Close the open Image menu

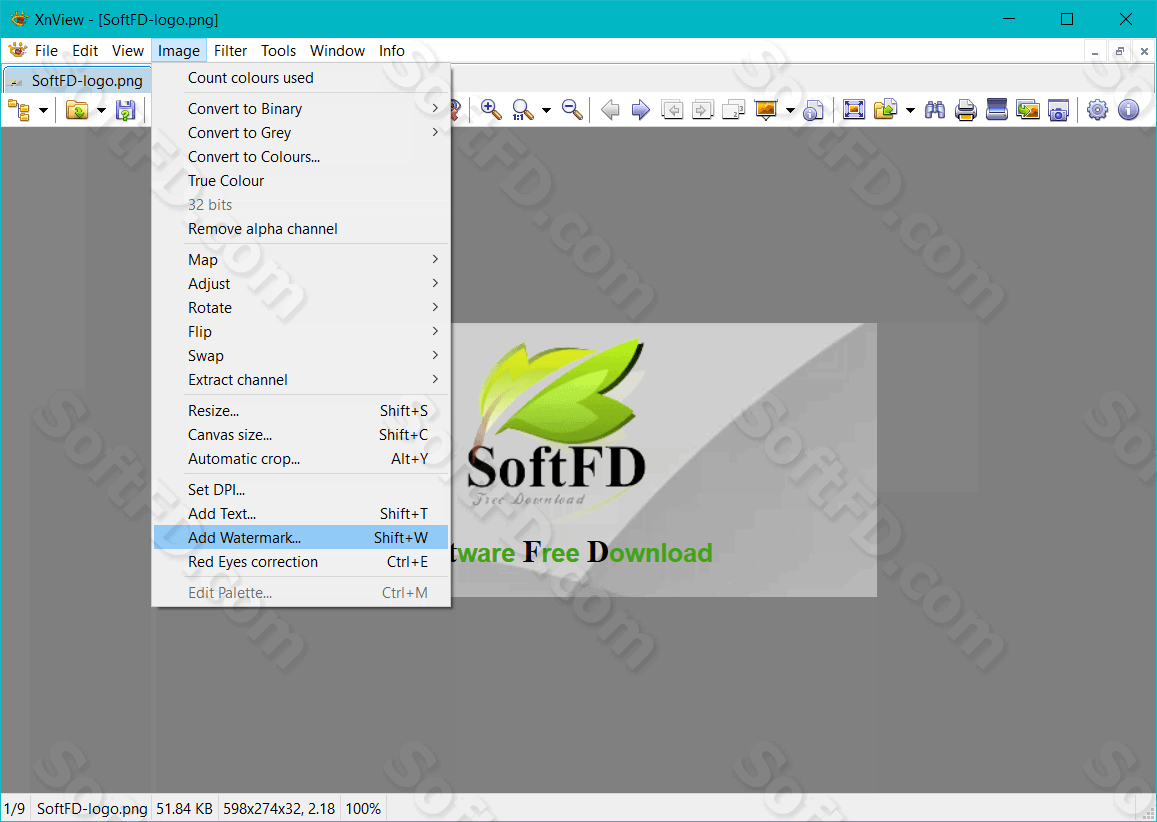point(179,50)
